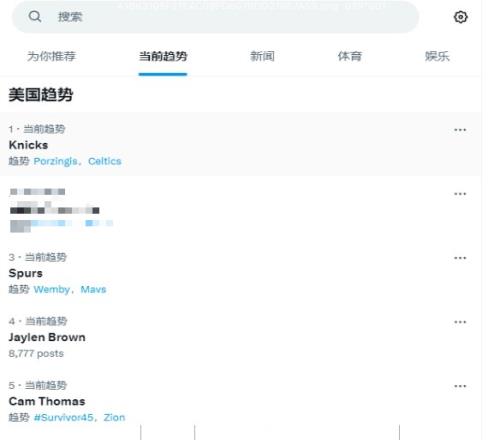500x440 pixels.
Task: Click the search magnifier icon
Action: (35, 16)
